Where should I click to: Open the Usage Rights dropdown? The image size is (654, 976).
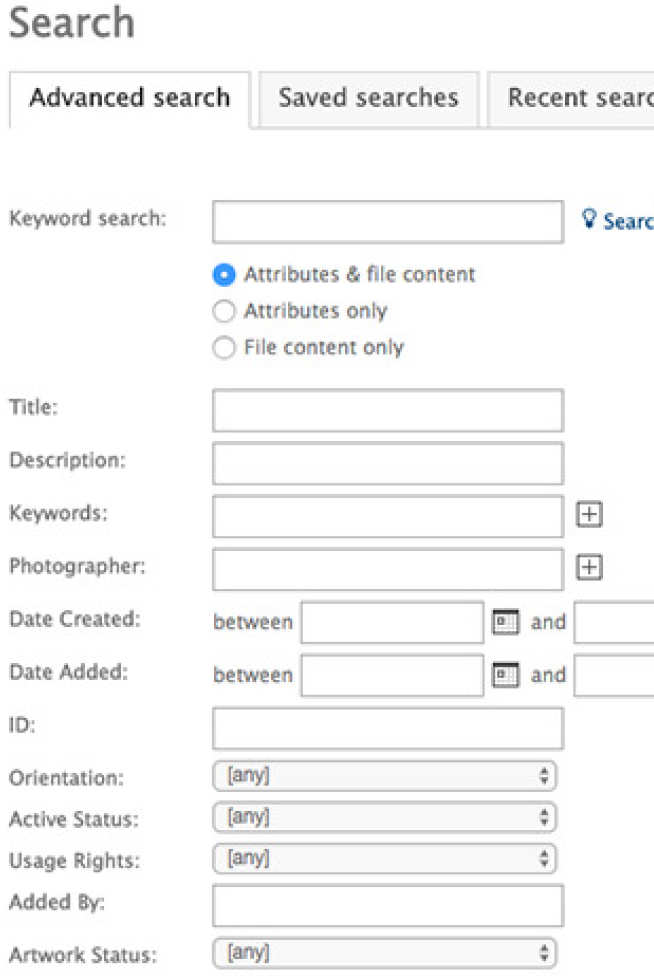384,858
